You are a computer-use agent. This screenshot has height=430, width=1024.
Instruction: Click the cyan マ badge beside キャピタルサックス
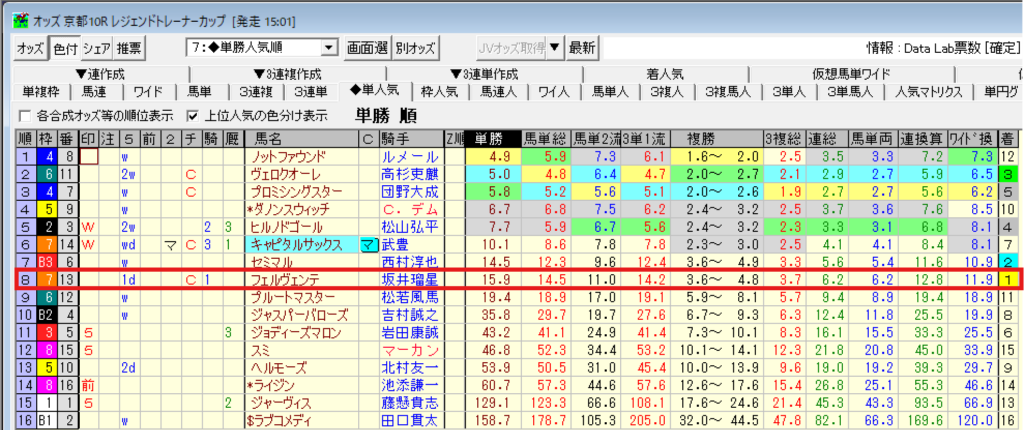pyautogui.click(x=367, y=243)
